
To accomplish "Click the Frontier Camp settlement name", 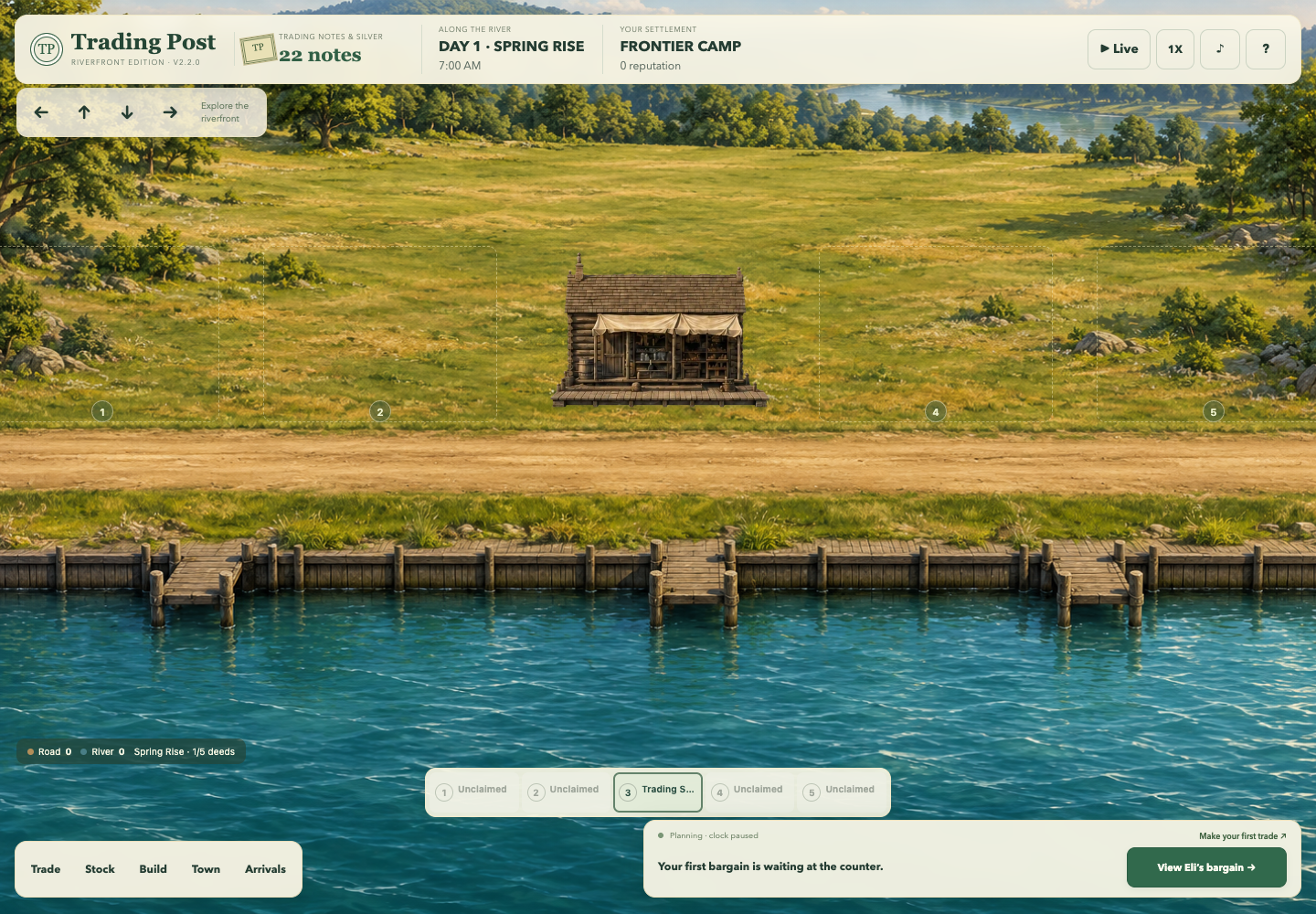I will pyautogui.click(x=681, y=47).
